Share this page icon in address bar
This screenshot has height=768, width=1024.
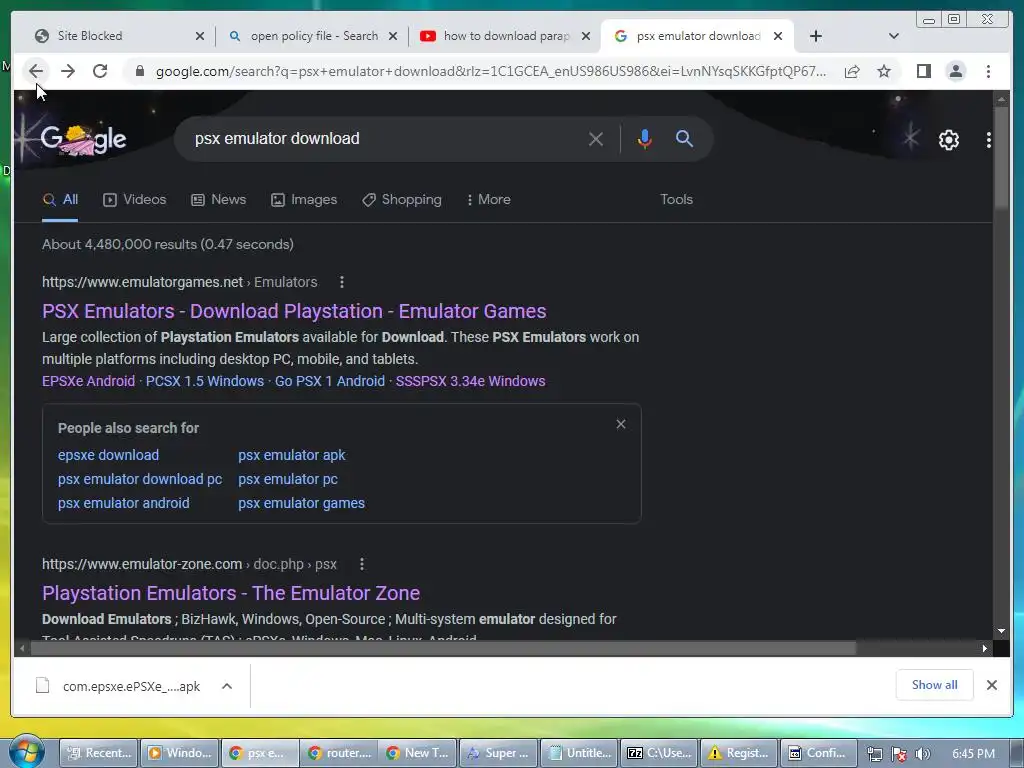(852, 71)
